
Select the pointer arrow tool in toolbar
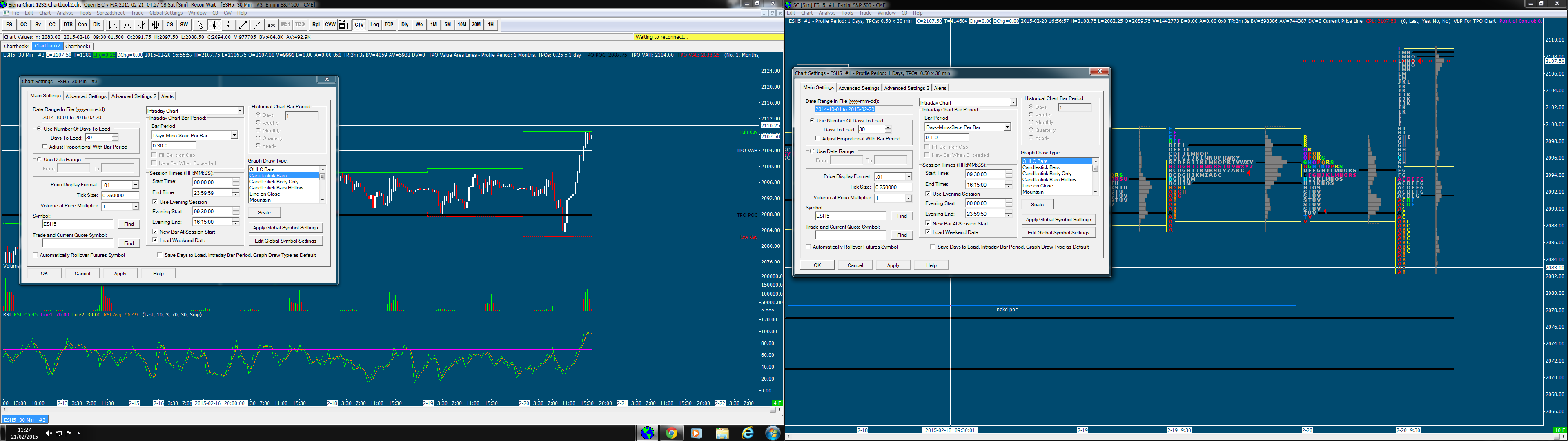coord(200,25)
